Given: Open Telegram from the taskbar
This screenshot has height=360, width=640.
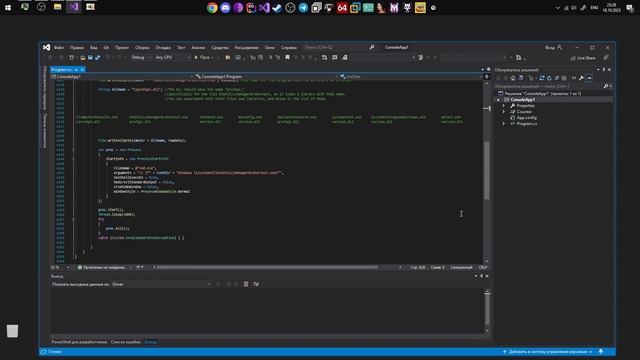Looking at the screenshot, I should tap(303, 7).
